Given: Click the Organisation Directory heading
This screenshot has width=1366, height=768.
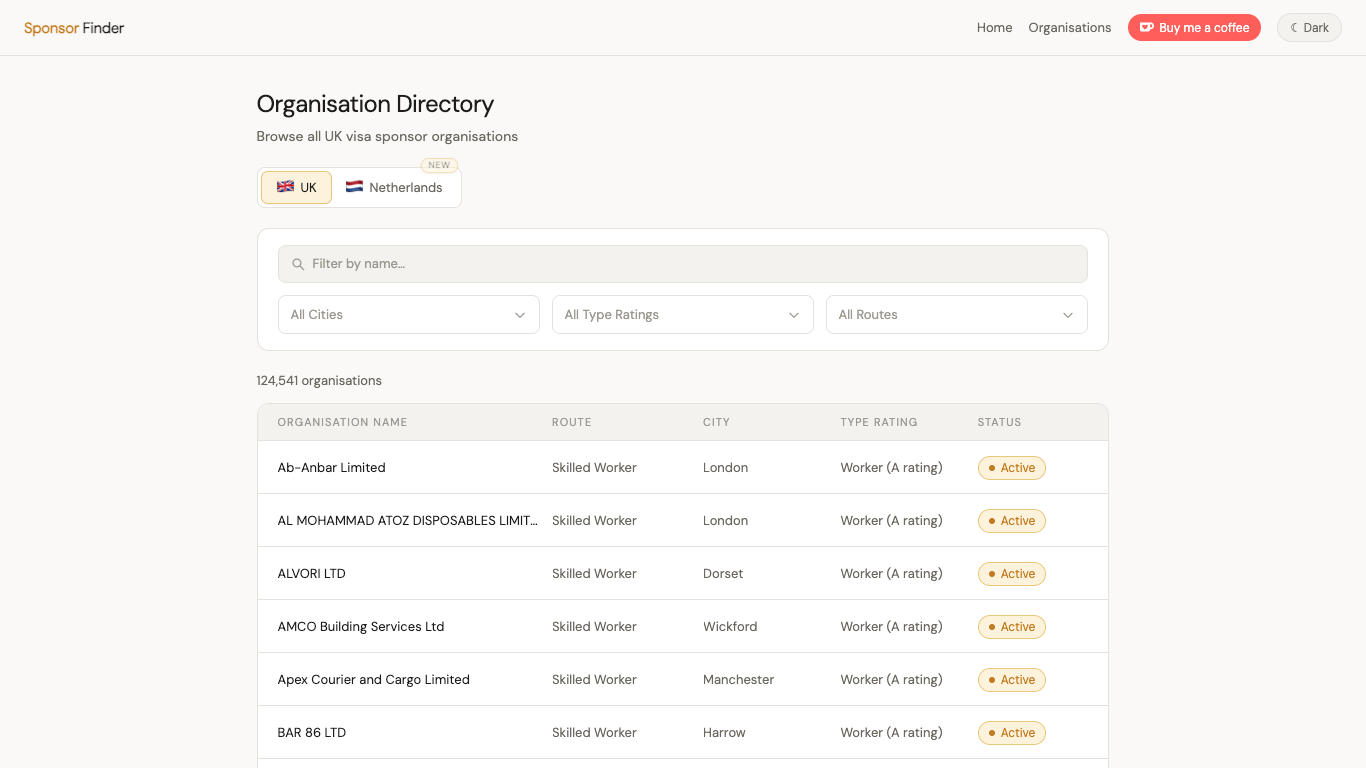Looking at the screenshot, I should point(375,104).
